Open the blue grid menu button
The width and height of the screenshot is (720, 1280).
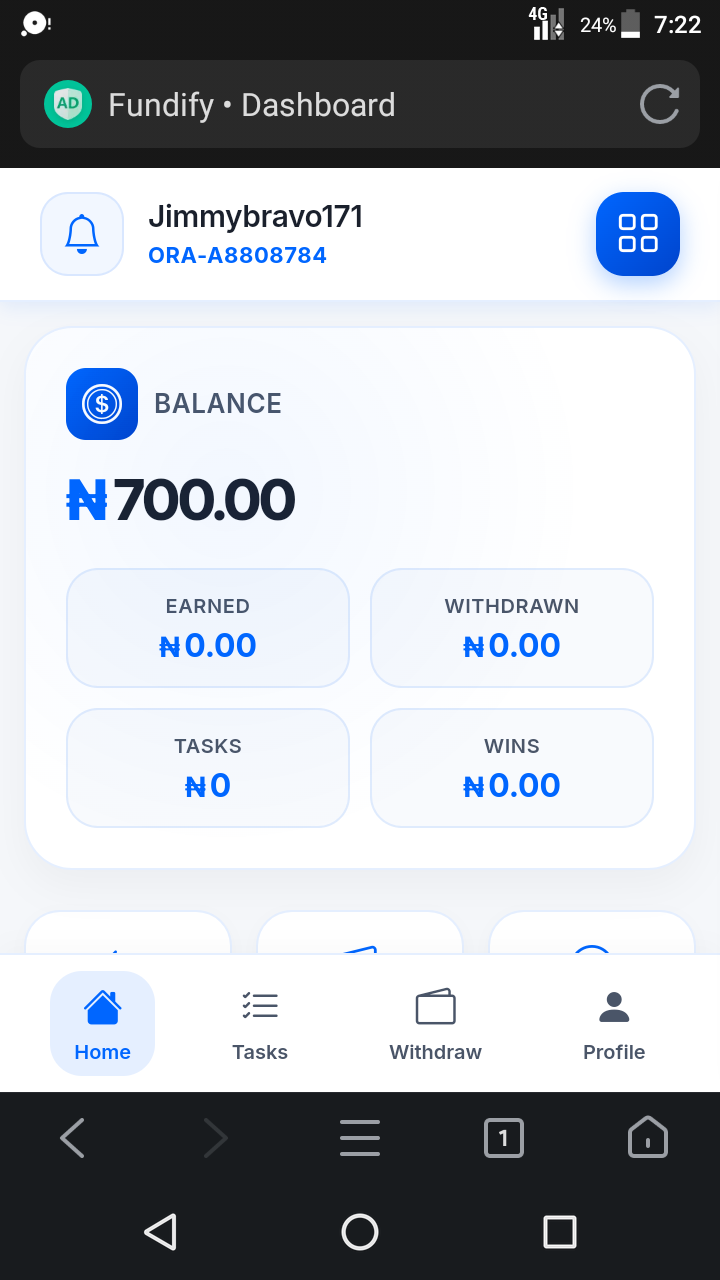click(638, 234)
